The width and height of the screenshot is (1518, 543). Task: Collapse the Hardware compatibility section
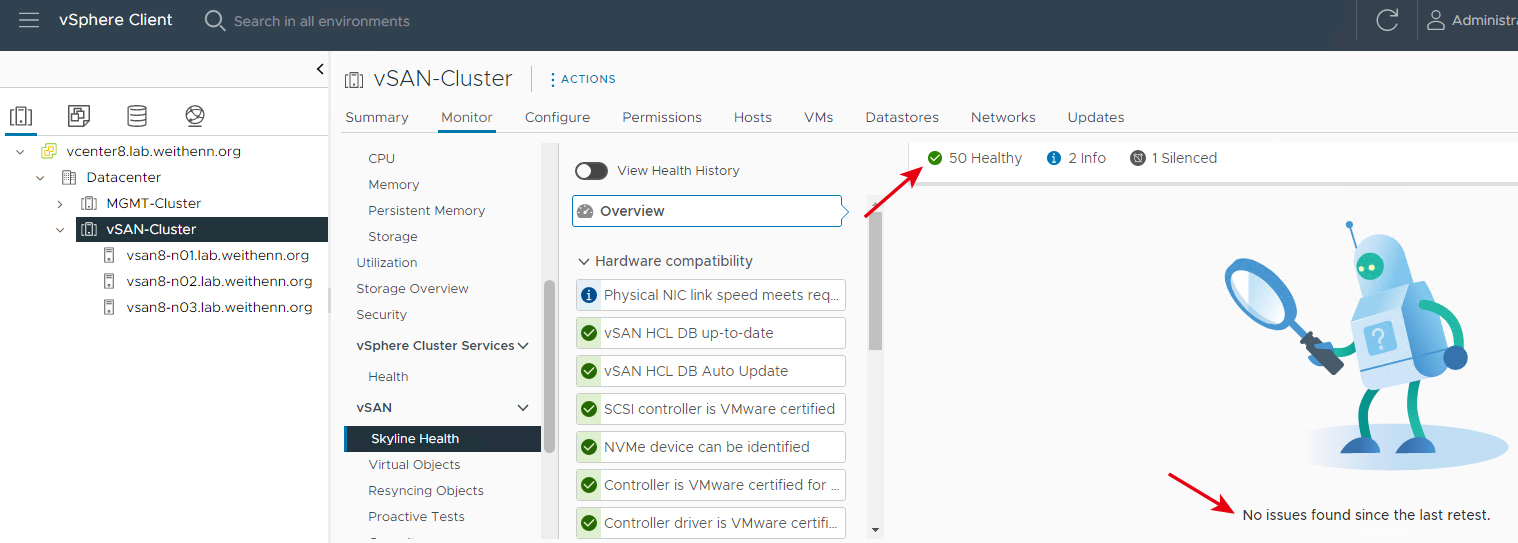584,261
